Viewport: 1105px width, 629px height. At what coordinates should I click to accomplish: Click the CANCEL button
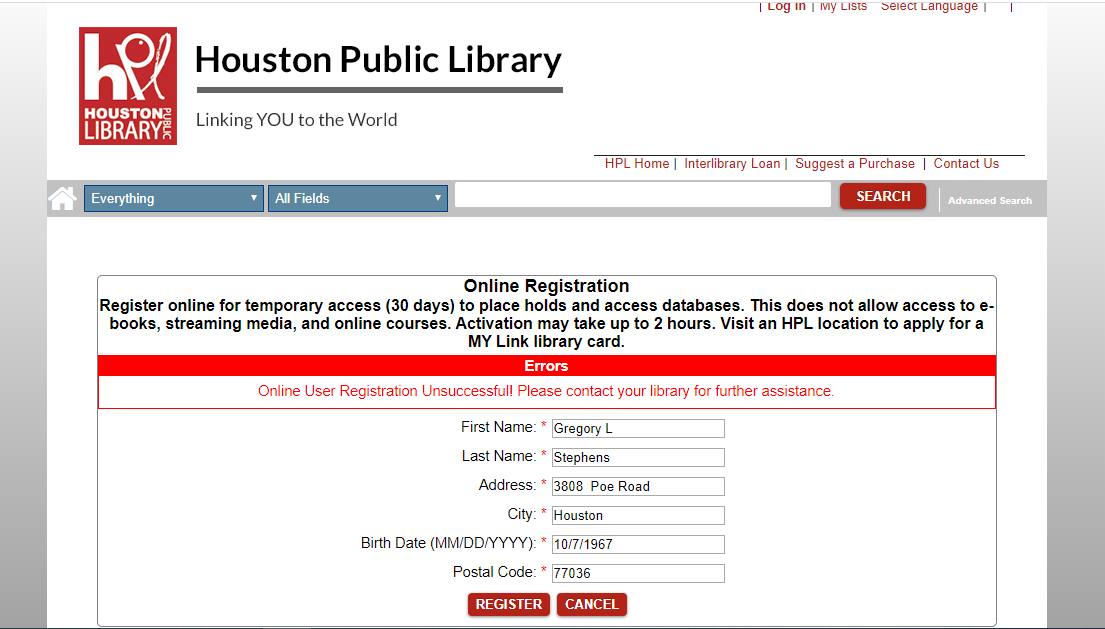click(x=592, y=604)
